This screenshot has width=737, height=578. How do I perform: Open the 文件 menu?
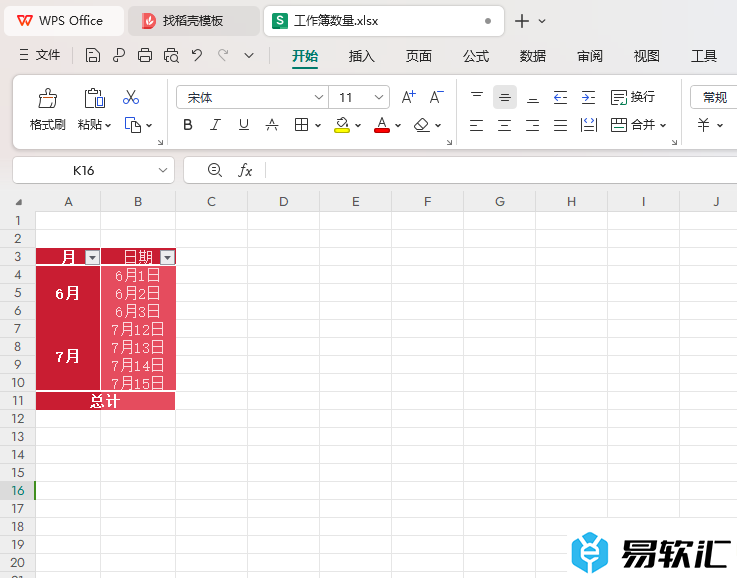click(40, 55)
